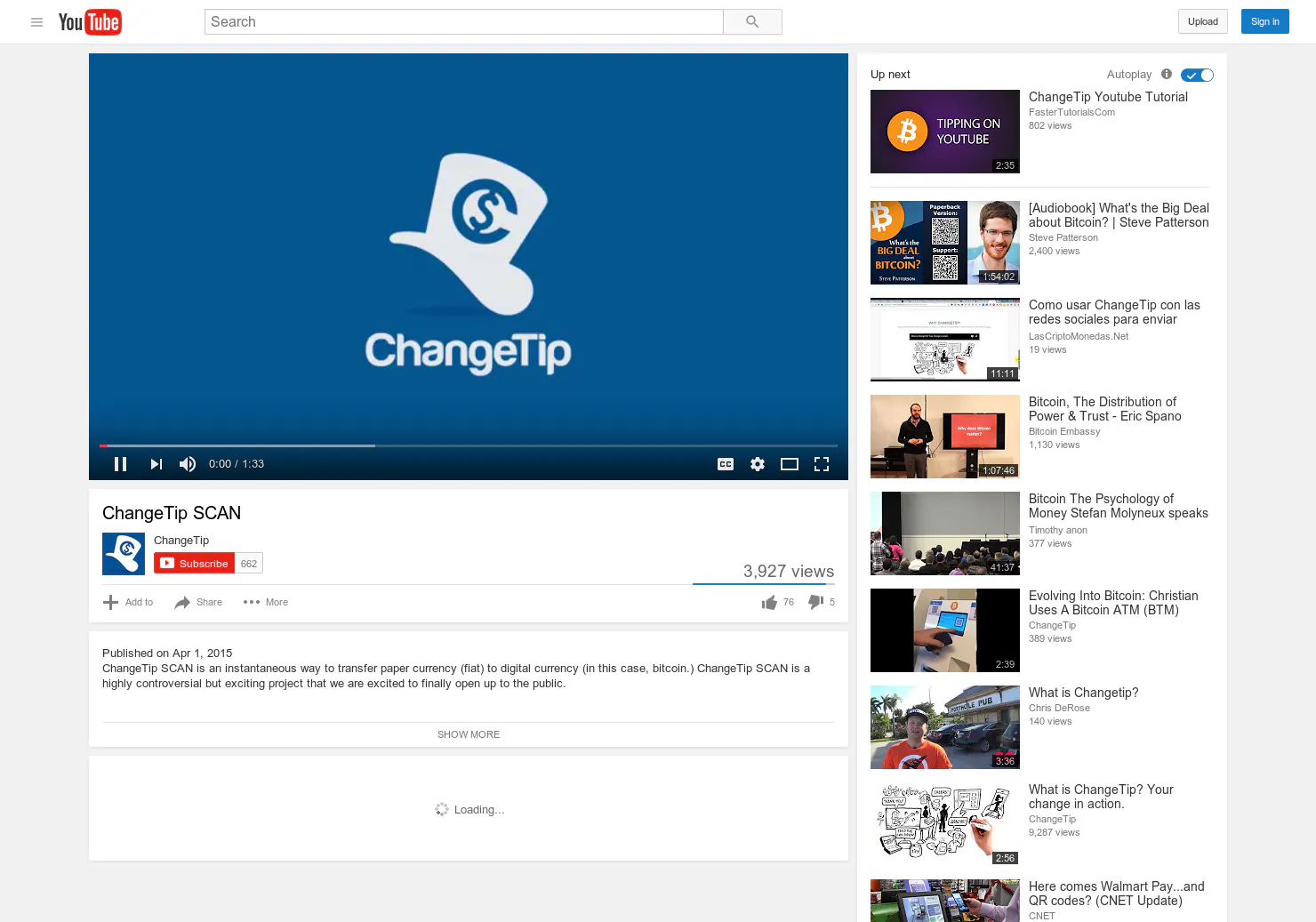Switch to theater mode
The height and width of the screenshot is (922, 1316).
pos(790,464)
